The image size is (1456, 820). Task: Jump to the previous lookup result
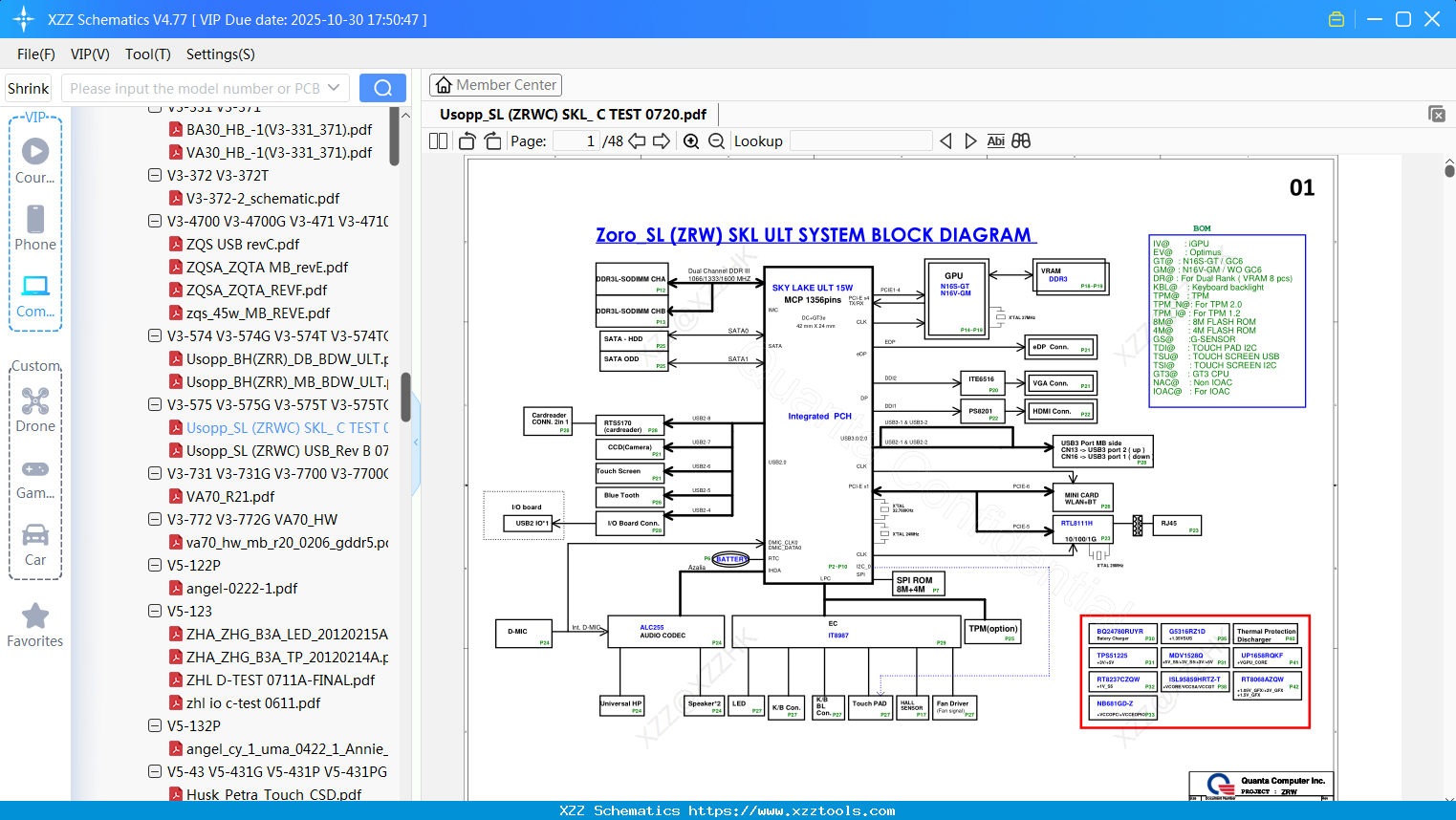tap(945, 141)
